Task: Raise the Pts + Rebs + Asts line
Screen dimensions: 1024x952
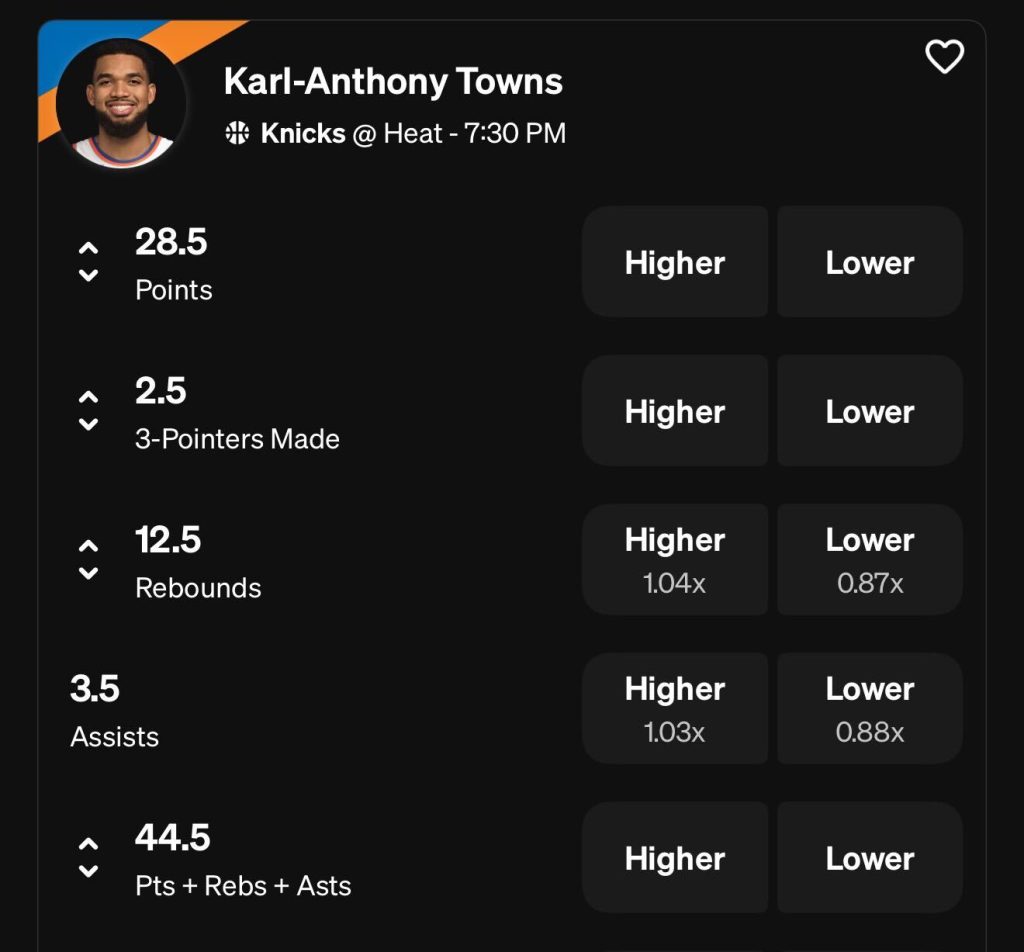Action: tap(89, 844)
